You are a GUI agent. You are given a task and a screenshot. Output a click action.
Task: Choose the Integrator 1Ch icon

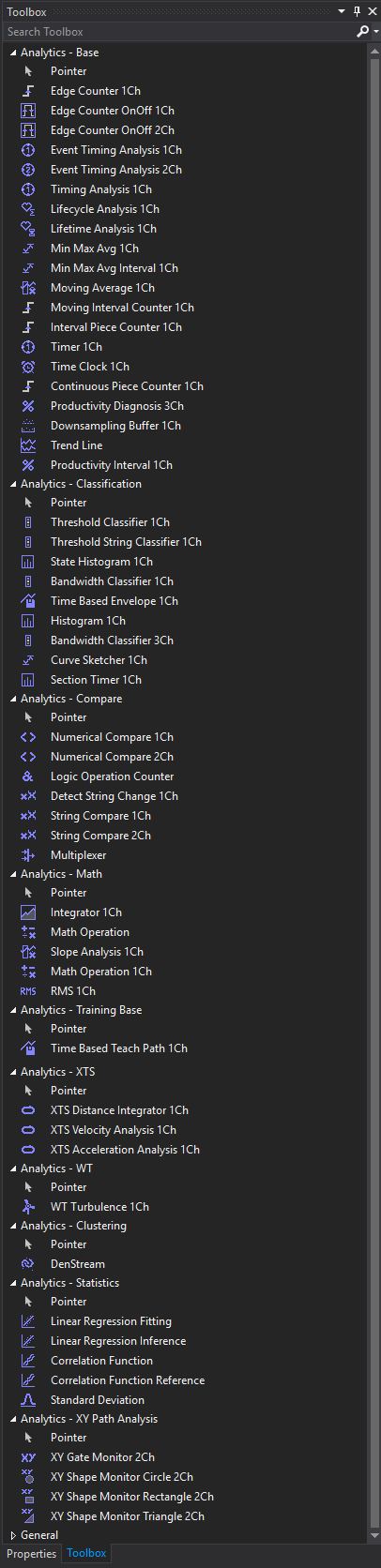tap(28, 912)
